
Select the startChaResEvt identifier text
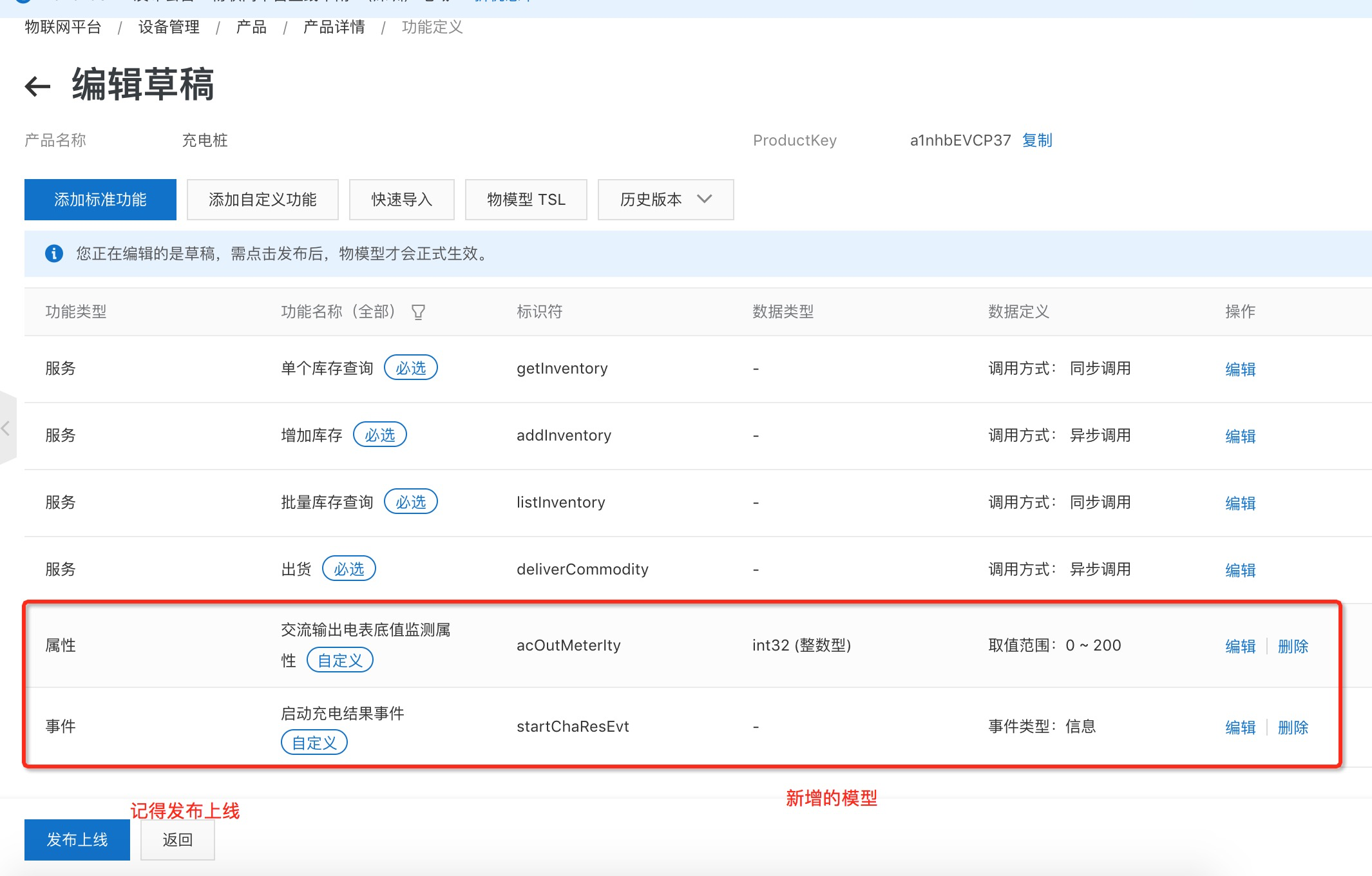click(x=573, y=727)
